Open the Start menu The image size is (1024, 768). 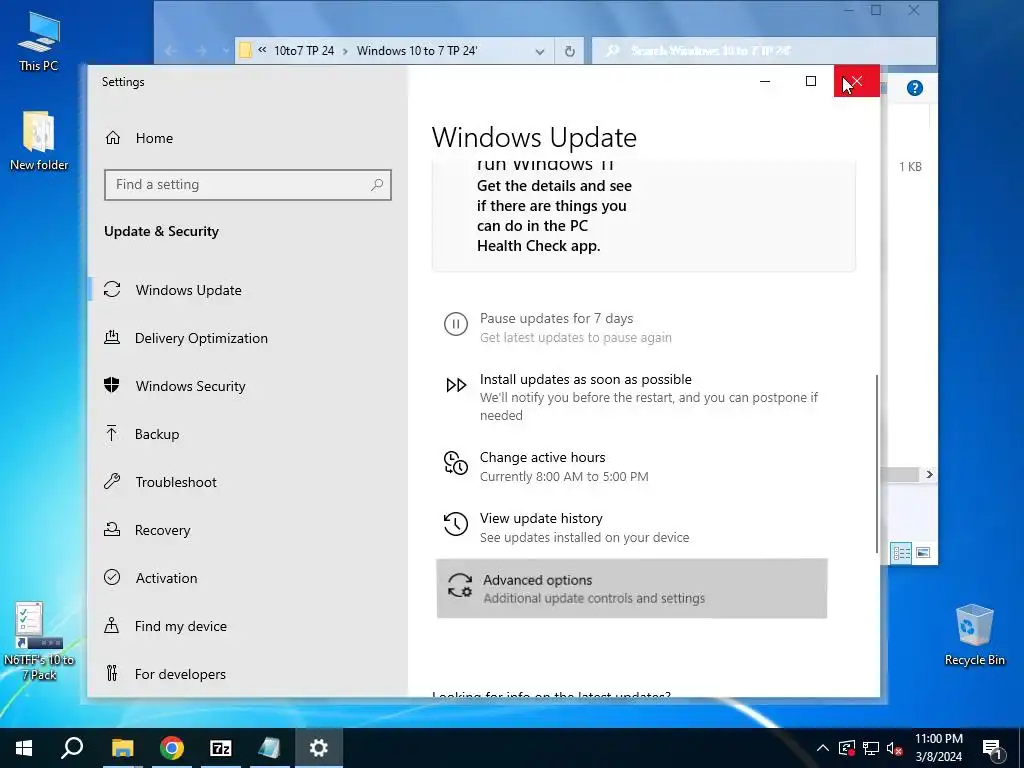(24, 748)
